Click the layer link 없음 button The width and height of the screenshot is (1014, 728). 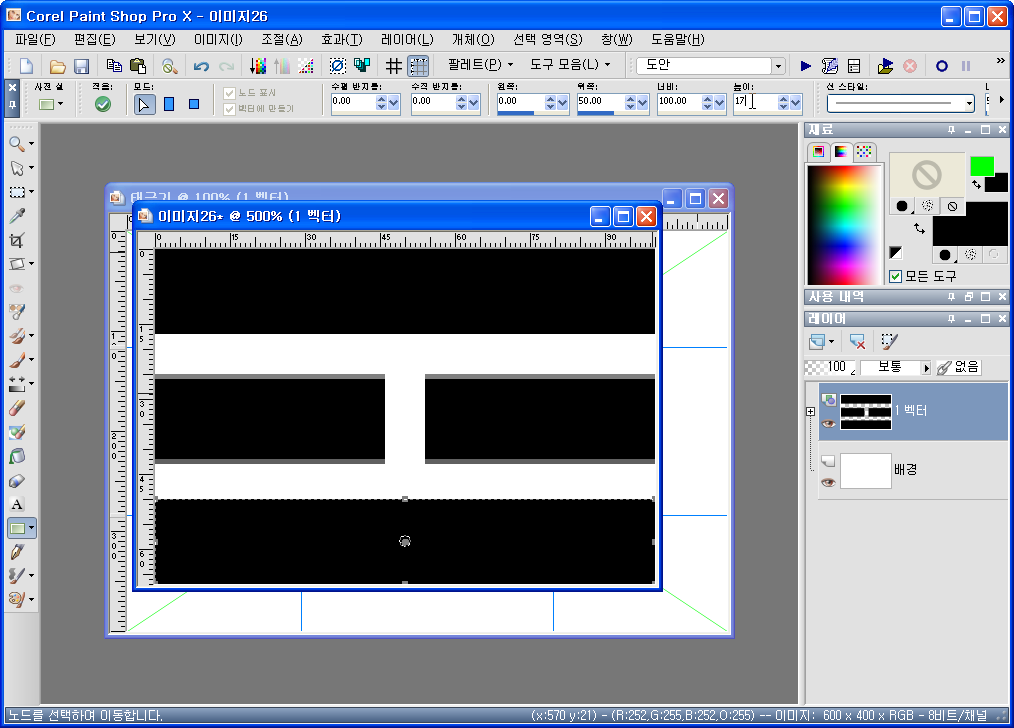958,367
